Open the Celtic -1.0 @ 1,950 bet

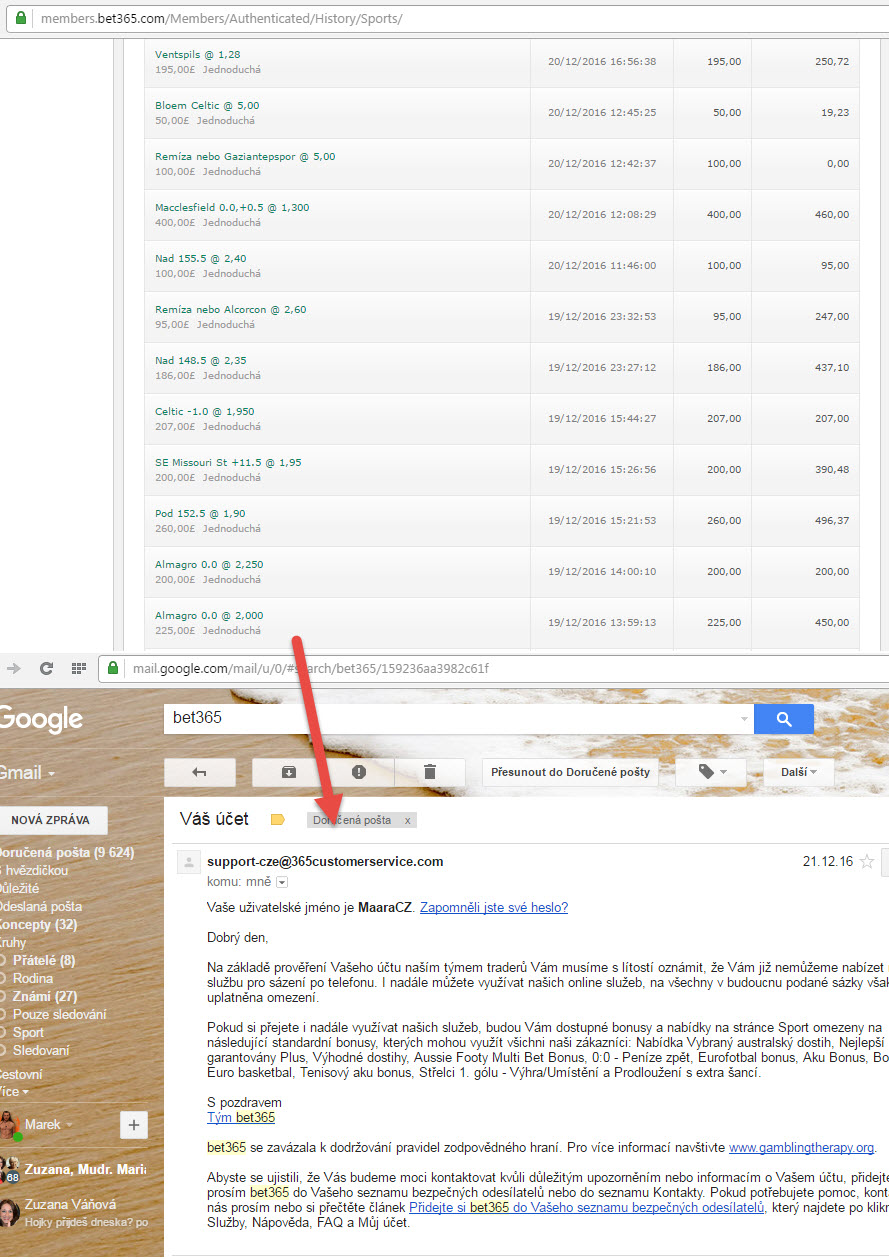click(x=204, y=411)
